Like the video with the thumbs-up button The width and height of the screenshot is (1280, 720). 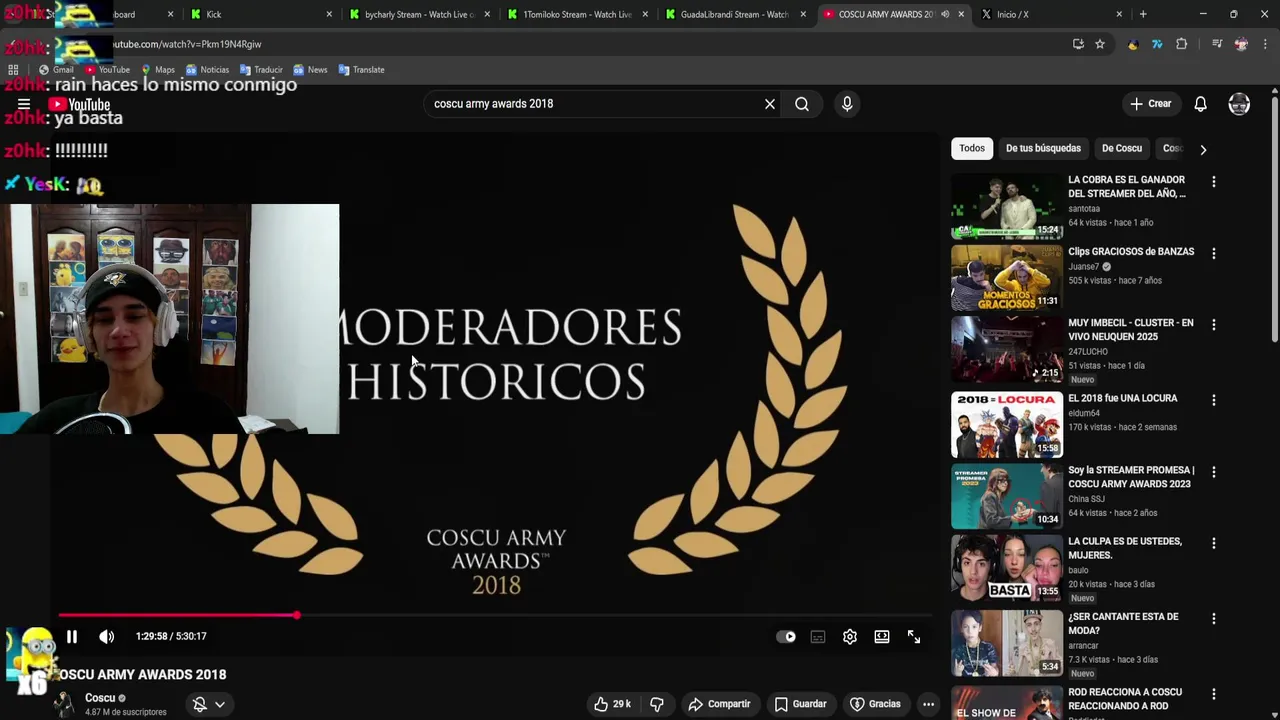[x=612, y=704]
